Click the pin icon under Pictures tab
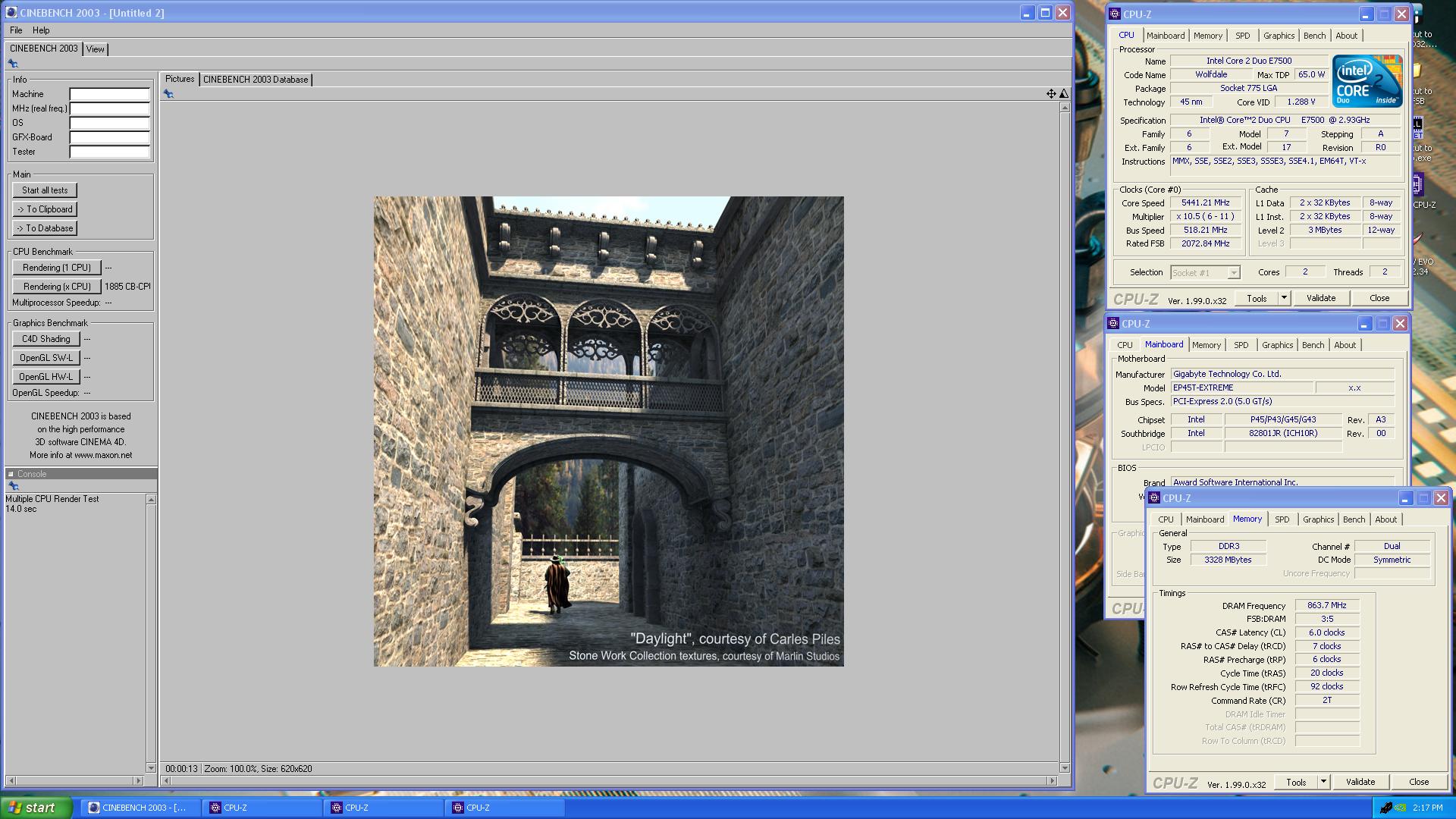The image size is (1456, 819). pyautogui.click(x=168, y=94)
